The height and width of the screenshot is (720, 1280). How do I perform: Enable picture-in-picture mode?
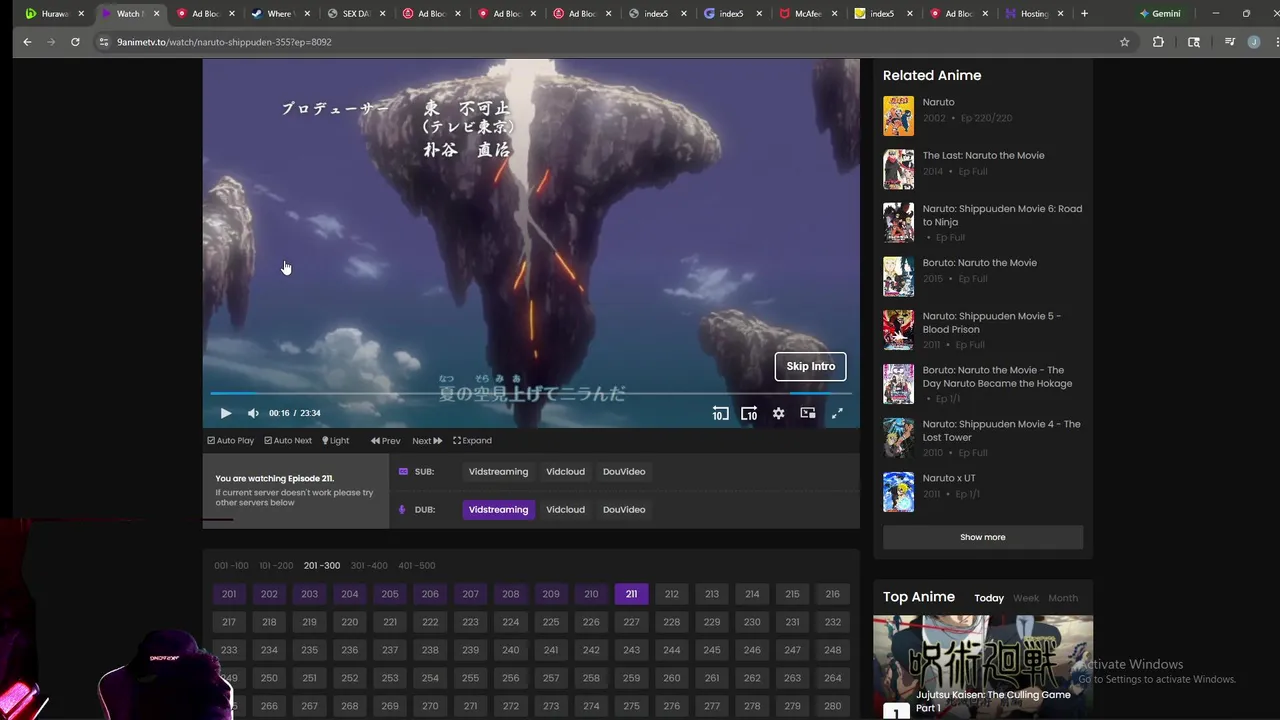click(x=807, y=413)
